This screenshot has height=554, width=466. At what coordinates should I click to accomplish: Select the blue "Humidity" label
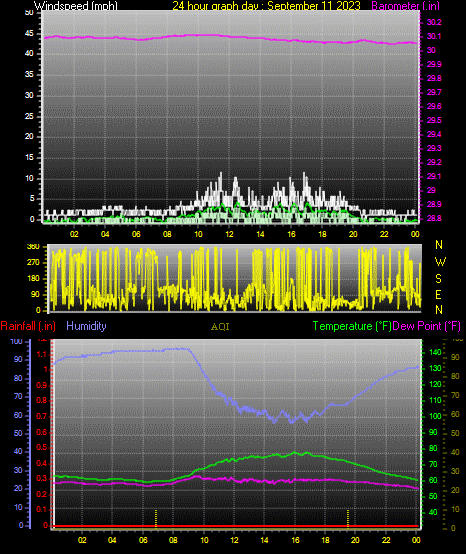(86, 326)
